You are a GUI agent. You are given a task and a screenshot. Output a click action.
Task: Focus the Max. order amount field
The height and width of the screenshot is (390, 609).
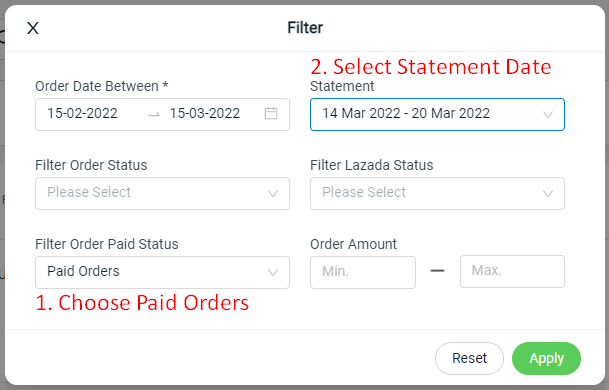click(x=512, y=271)
